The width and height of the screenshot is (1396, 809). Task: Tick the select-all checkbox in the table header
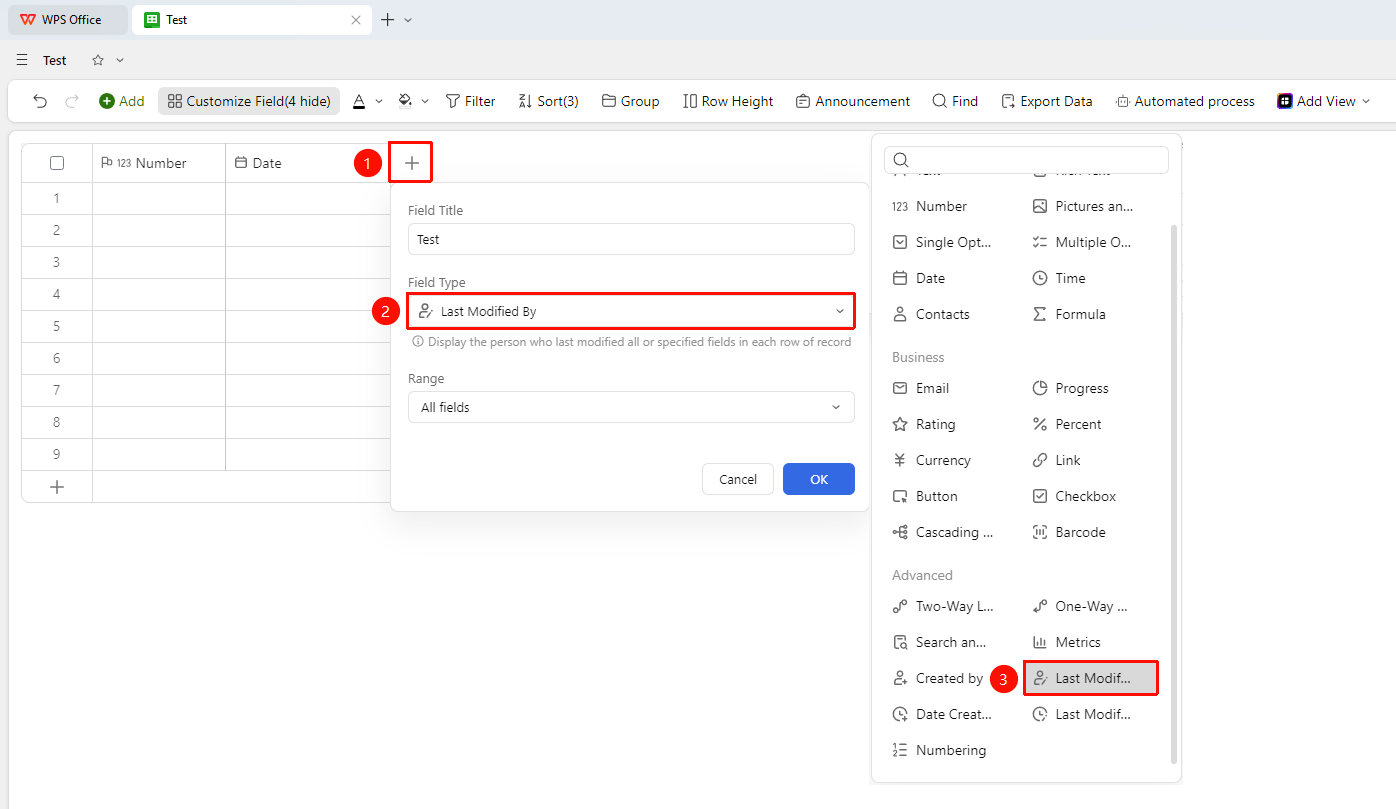pos(57,163)
